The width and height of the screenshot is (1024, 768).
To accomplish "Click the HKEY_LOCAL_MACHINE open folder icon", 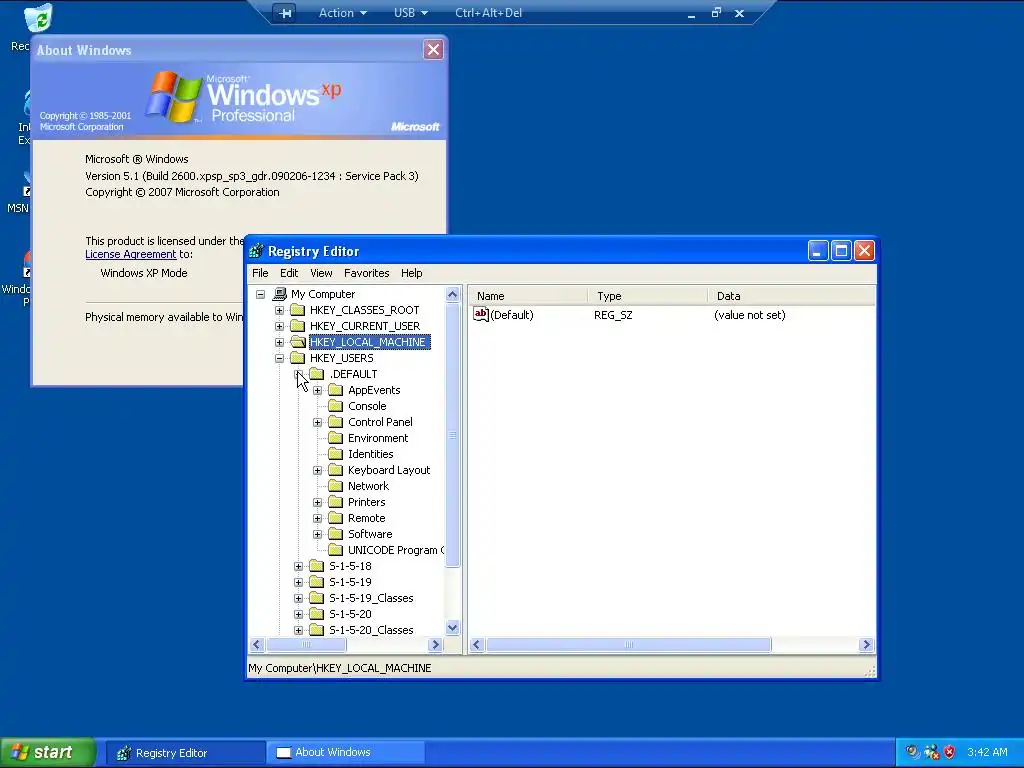I will (x=298, y=342).
